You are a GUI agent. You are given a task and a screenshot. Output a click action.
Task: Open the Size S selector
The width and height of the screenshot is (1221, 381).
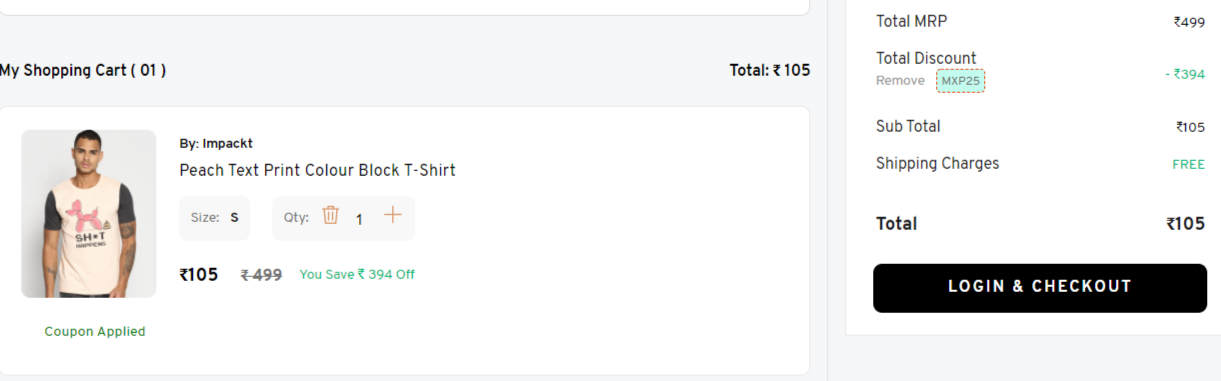[215, 218]
